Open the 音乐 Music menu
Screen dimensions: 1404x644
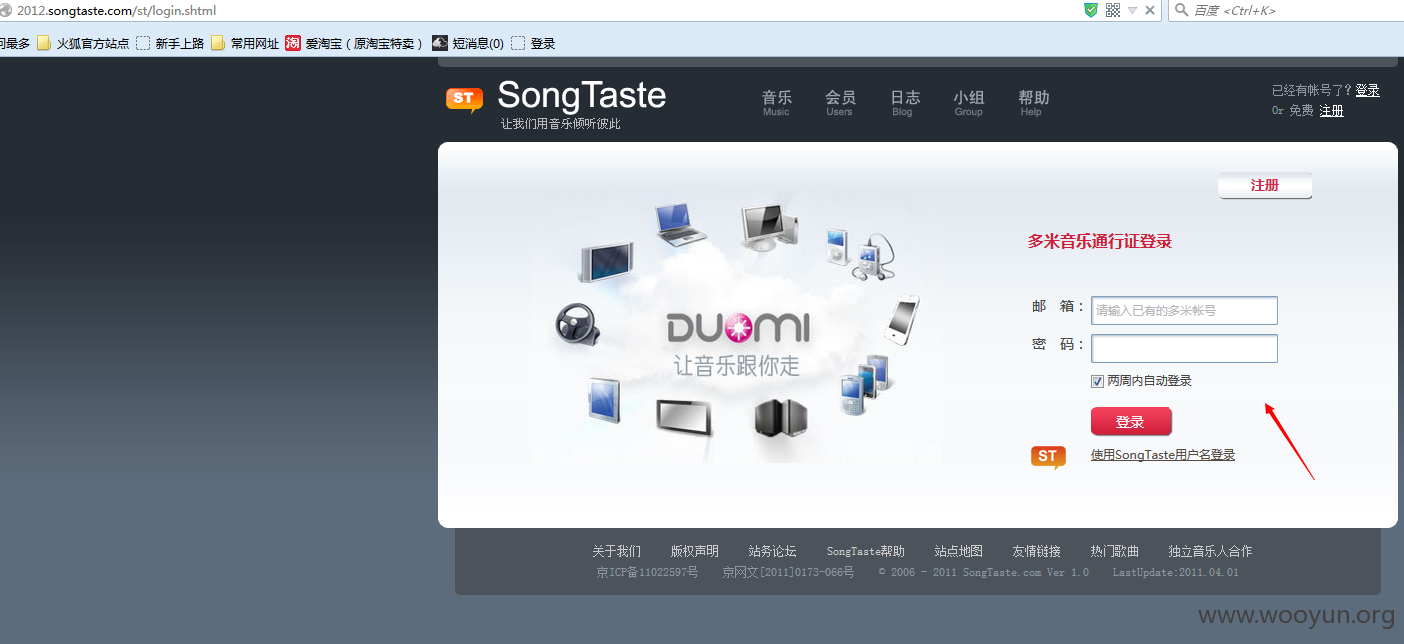click(777, 102)
